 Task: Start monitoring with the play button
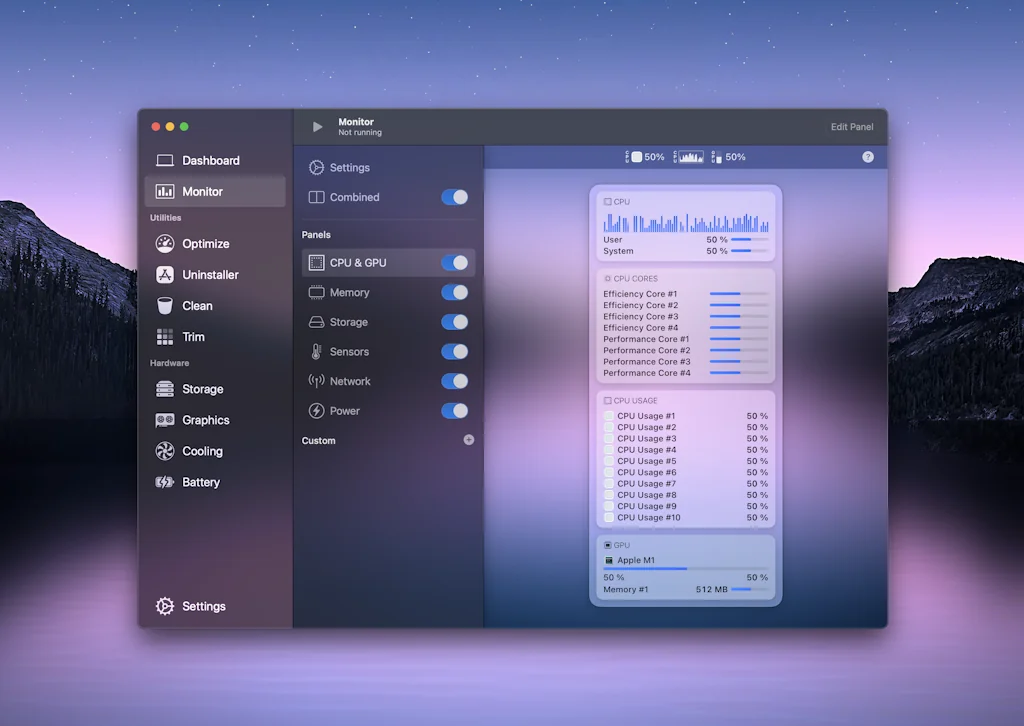316,127
